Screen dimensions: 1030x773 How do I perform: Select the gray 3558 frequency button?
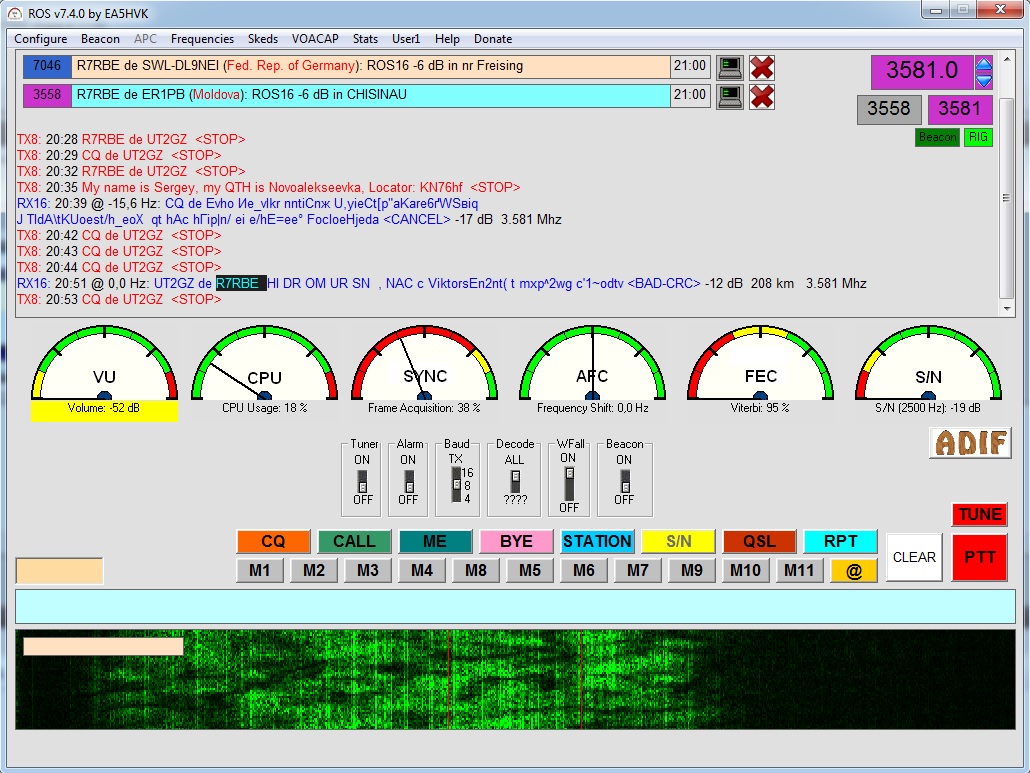(x=889, y=109)
